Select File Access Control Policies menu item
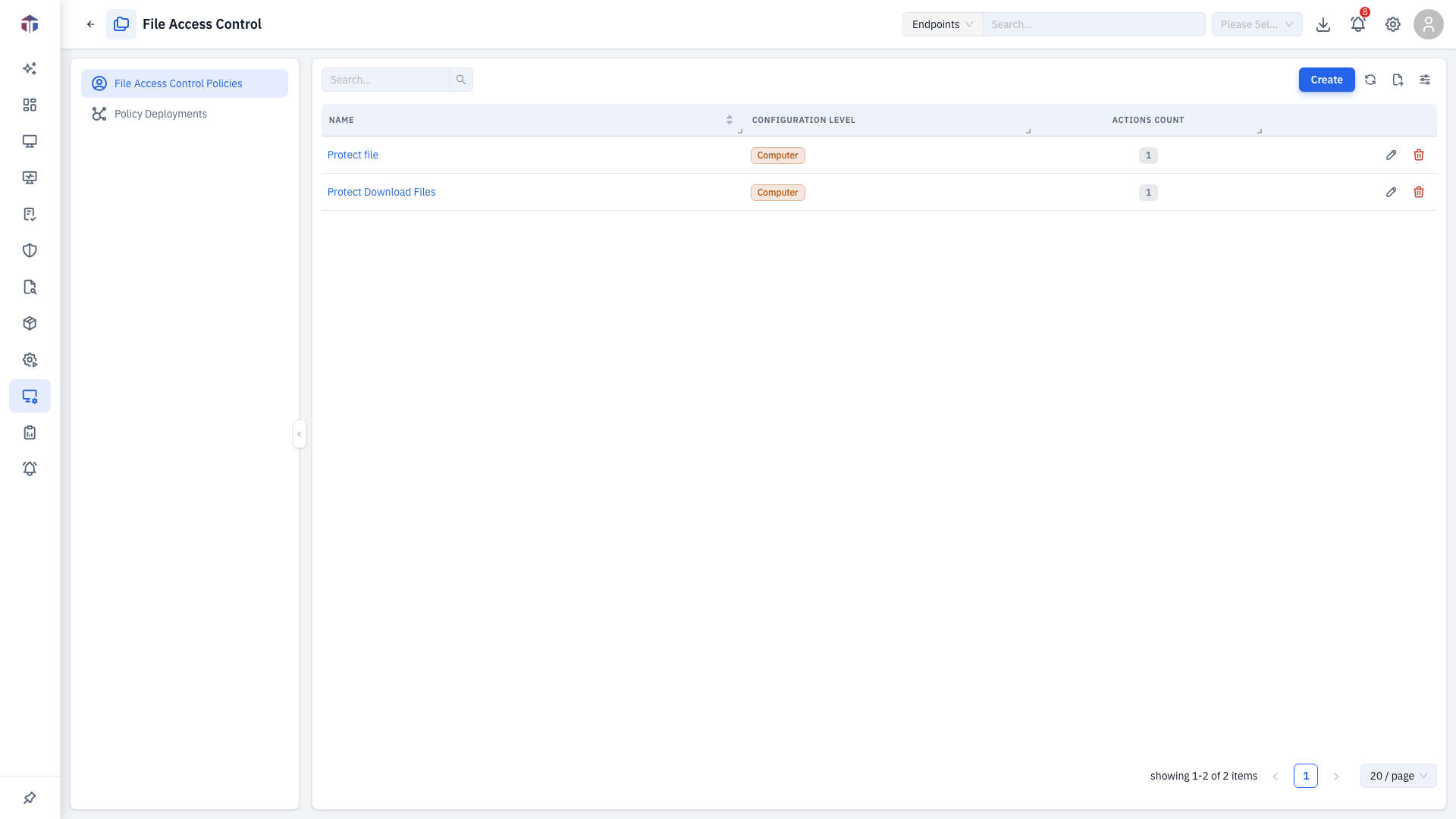 tap(184, 83)
